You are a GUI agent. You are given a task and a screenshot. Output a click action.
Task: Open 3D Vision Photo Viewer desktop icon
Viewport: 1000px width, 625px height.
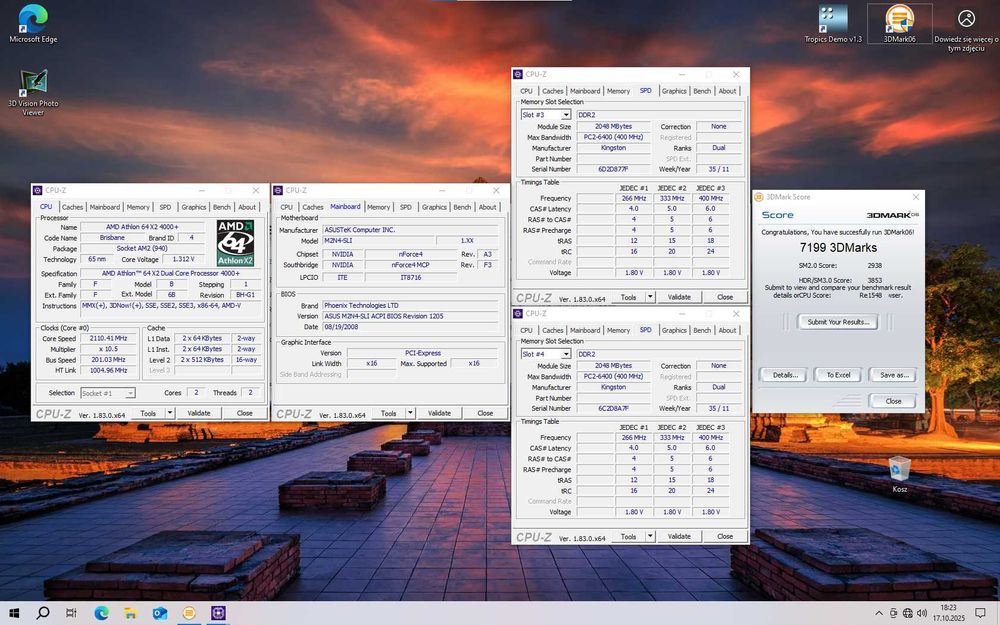pos(33,93)
